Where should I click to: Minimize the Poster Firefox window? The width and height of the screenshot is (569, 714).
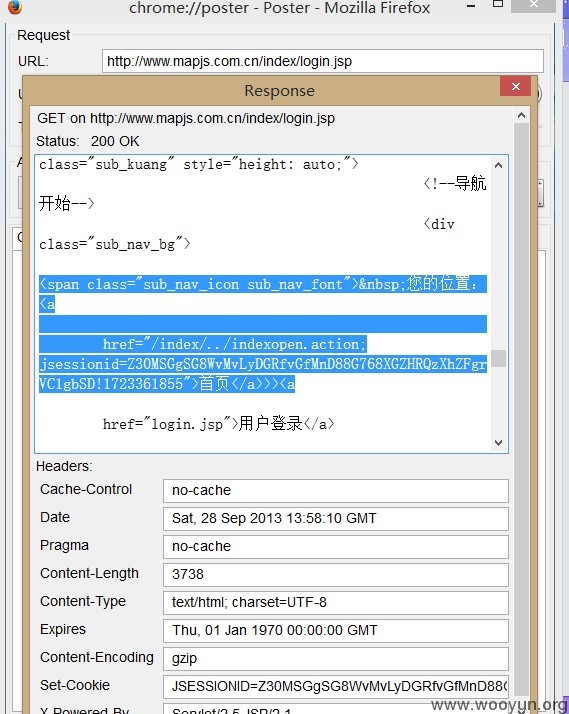(x=471, y=6)
